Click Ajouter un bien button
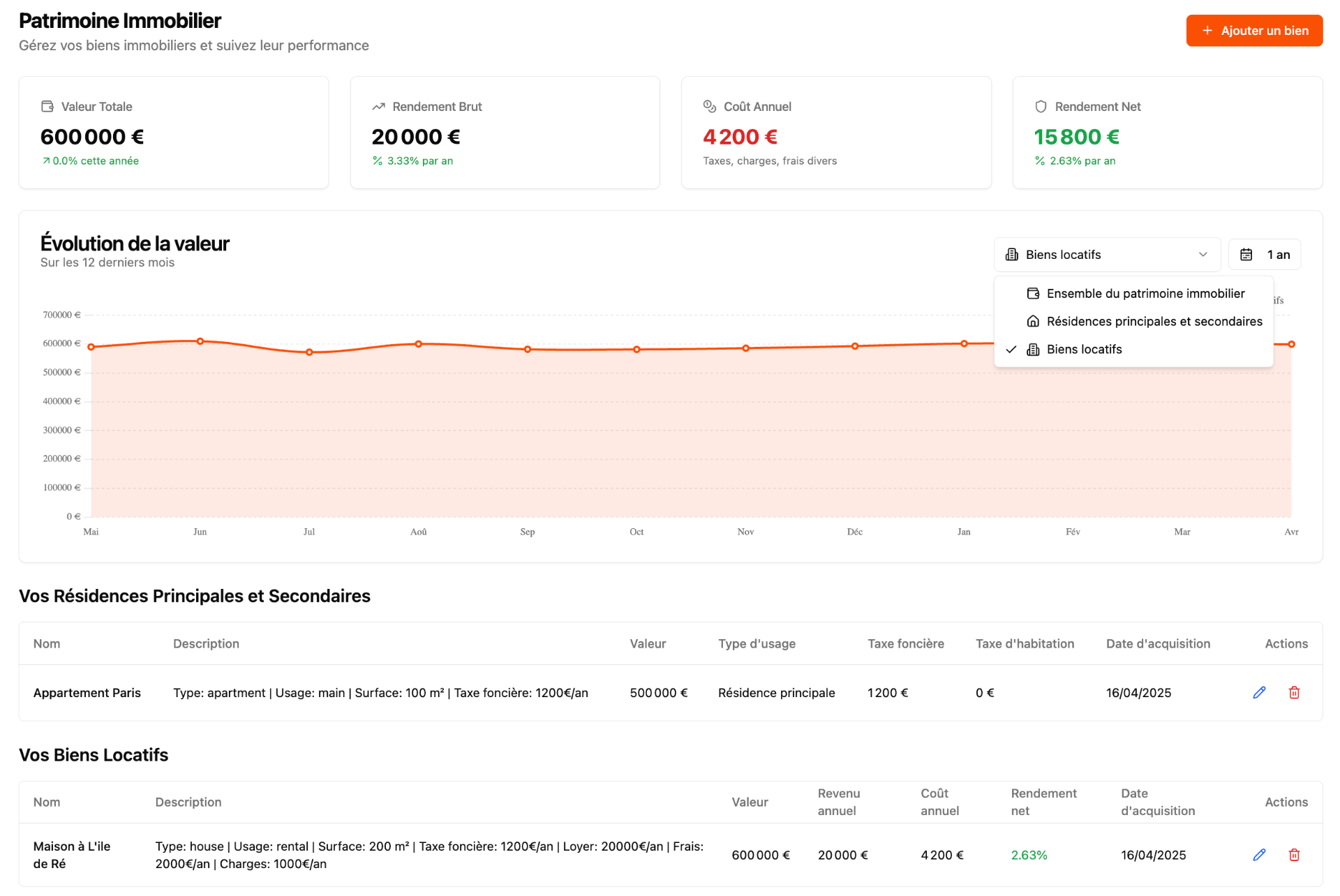The image size is (1340, 896). (x=1254, y=31)
